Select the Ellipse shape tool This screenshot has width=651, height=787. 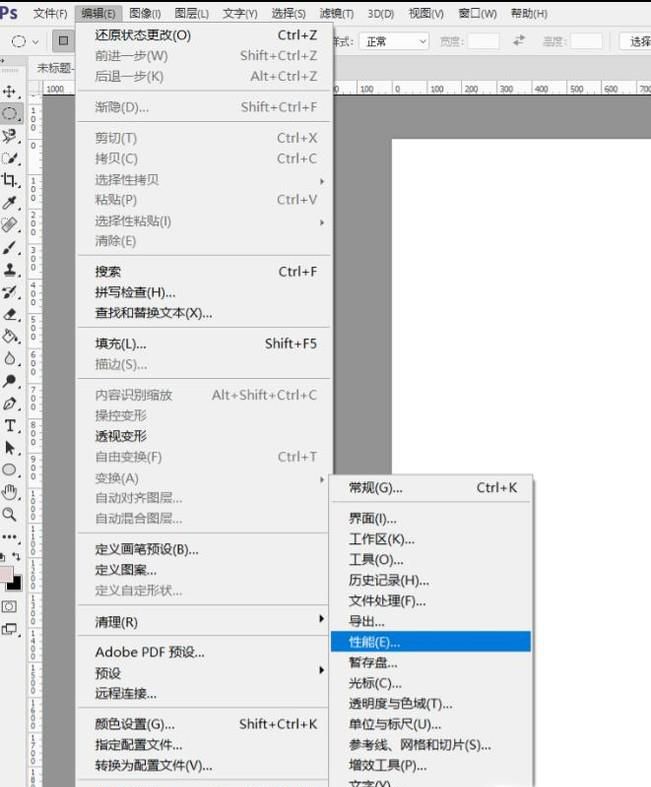pos(10,470)
